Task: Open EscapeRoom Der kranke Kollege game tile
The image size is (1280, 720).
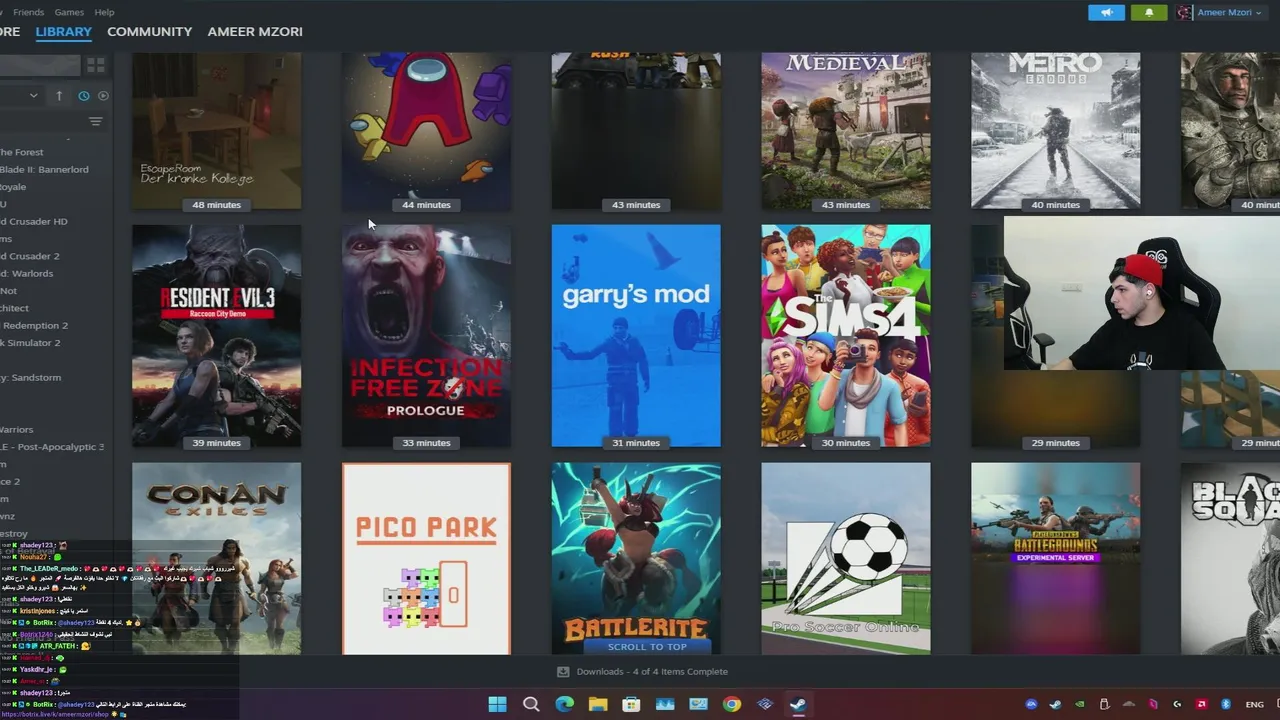Action: click(x=216, y=131)
